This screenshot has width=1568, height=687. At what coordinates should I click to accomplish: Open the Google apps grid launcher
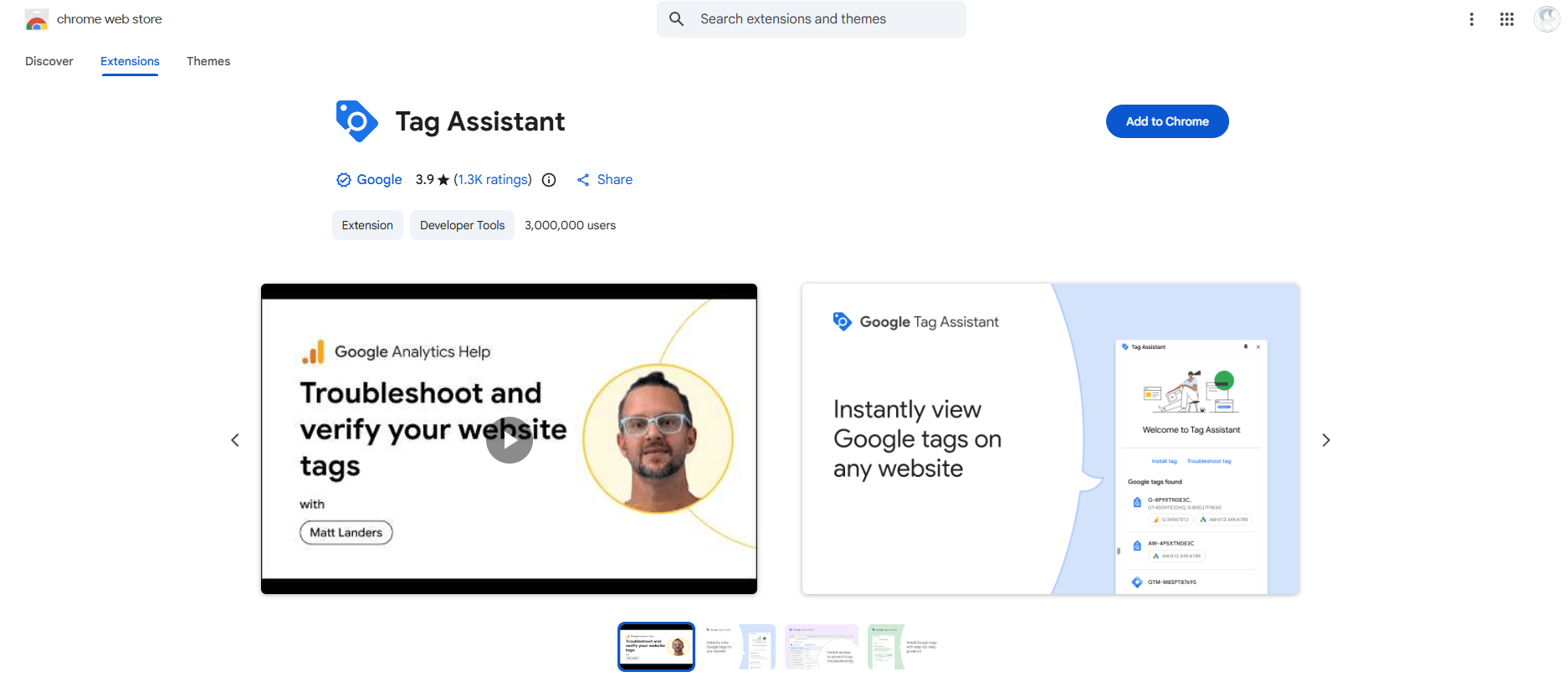[1507, 19]
